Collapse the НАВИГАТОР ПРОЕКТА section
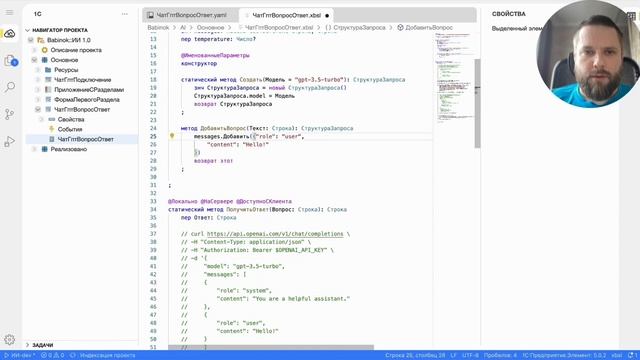Image resolution: width=640 pixels, height=360 pixels. [28, 30]
